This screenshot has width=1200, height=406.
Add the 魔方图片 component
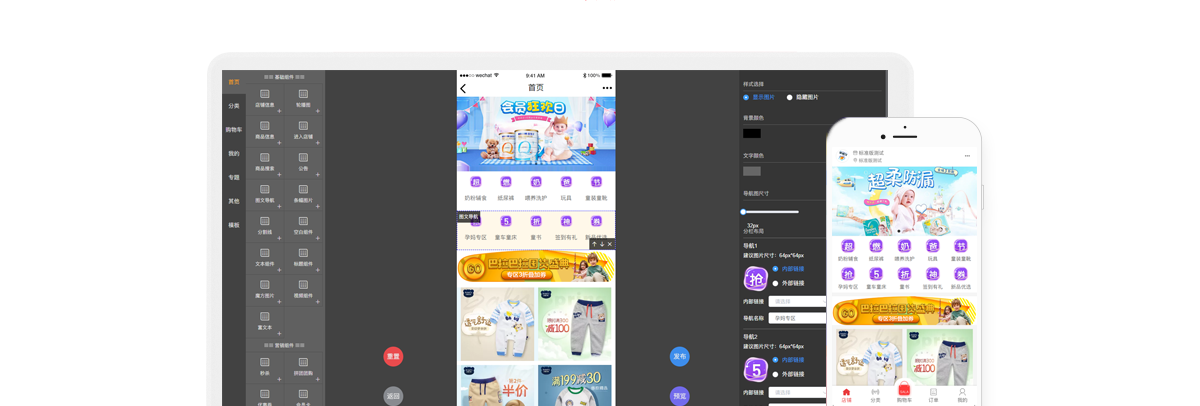click(x=265, y=290)
